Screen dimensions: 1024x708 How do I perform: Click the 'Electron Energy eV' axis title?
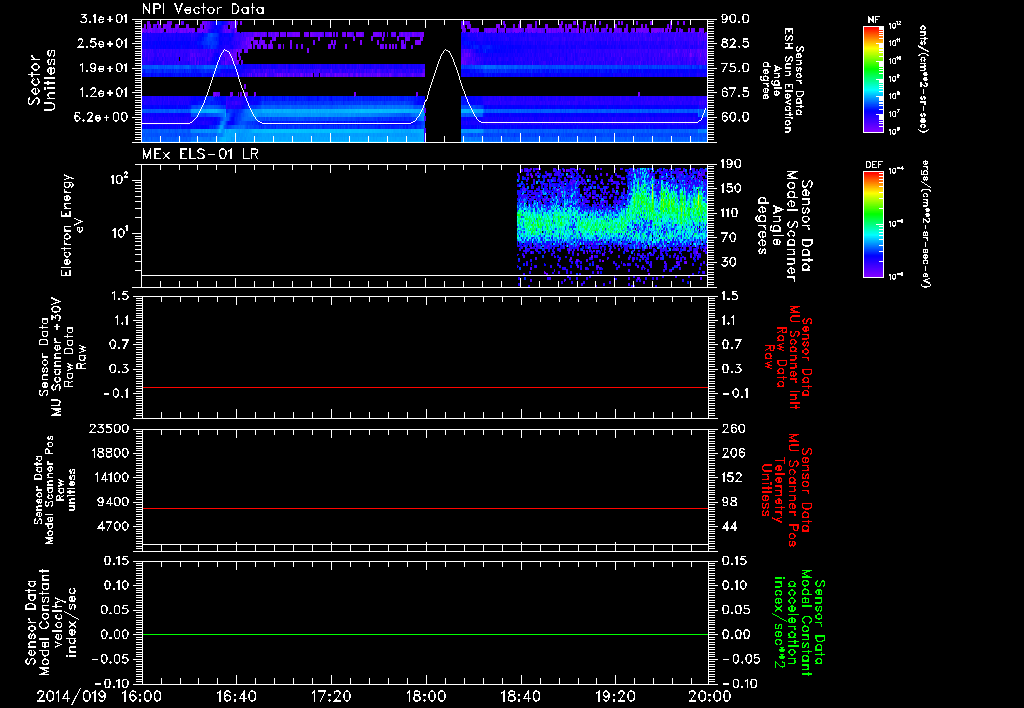72,225
